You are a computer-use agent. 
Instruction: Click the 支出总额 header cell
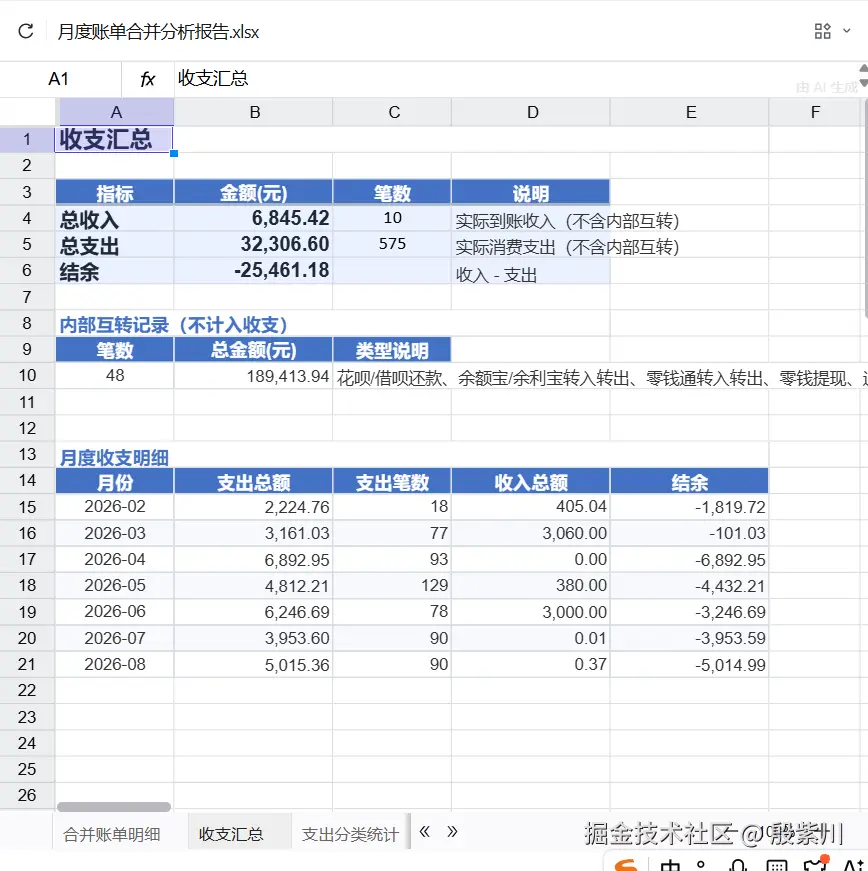pyautogui.click(x=253, y=482)
